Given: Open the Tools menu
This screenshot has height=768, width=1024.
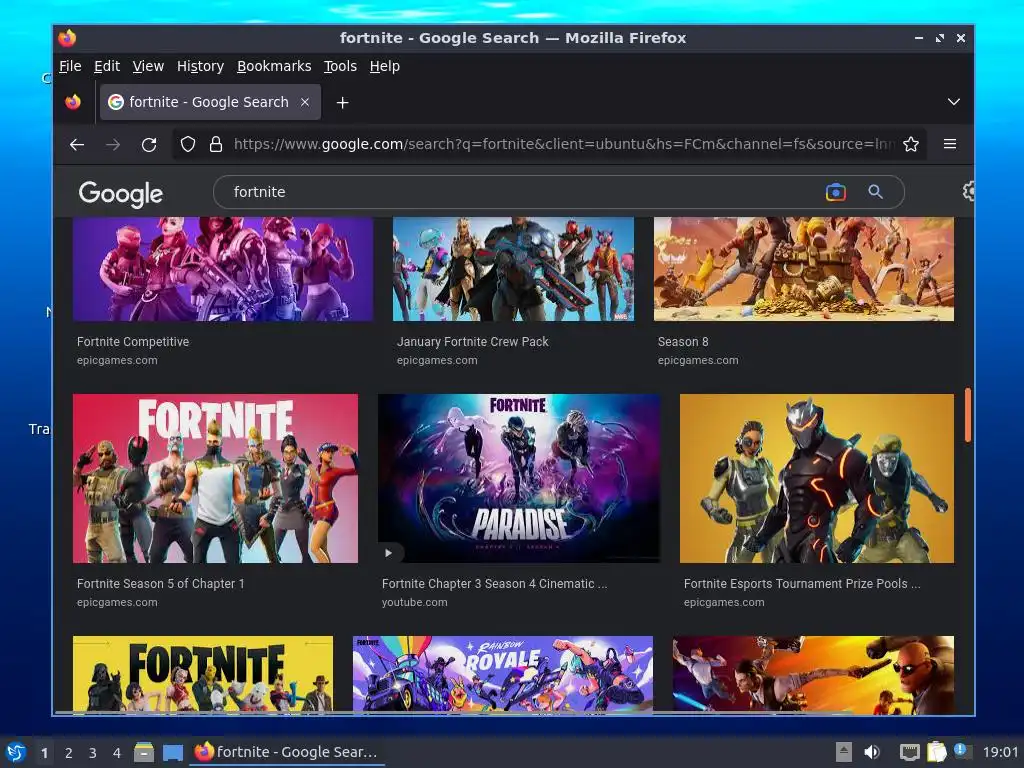Looking at the screenshot, I should pyautogui.click(x=340, y=66).
